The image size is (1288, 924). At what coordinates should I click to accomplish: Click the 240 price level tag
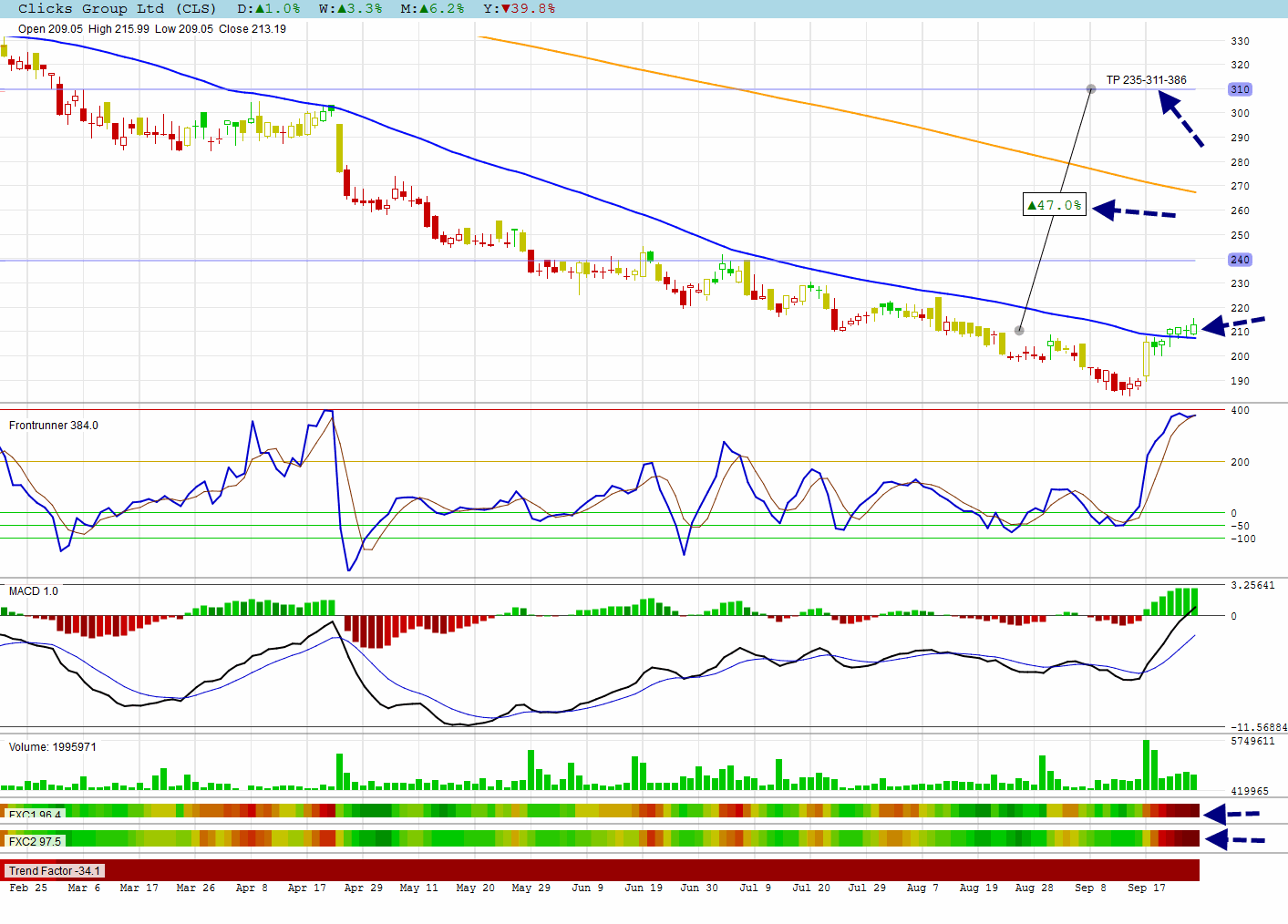pos(1240,260)
